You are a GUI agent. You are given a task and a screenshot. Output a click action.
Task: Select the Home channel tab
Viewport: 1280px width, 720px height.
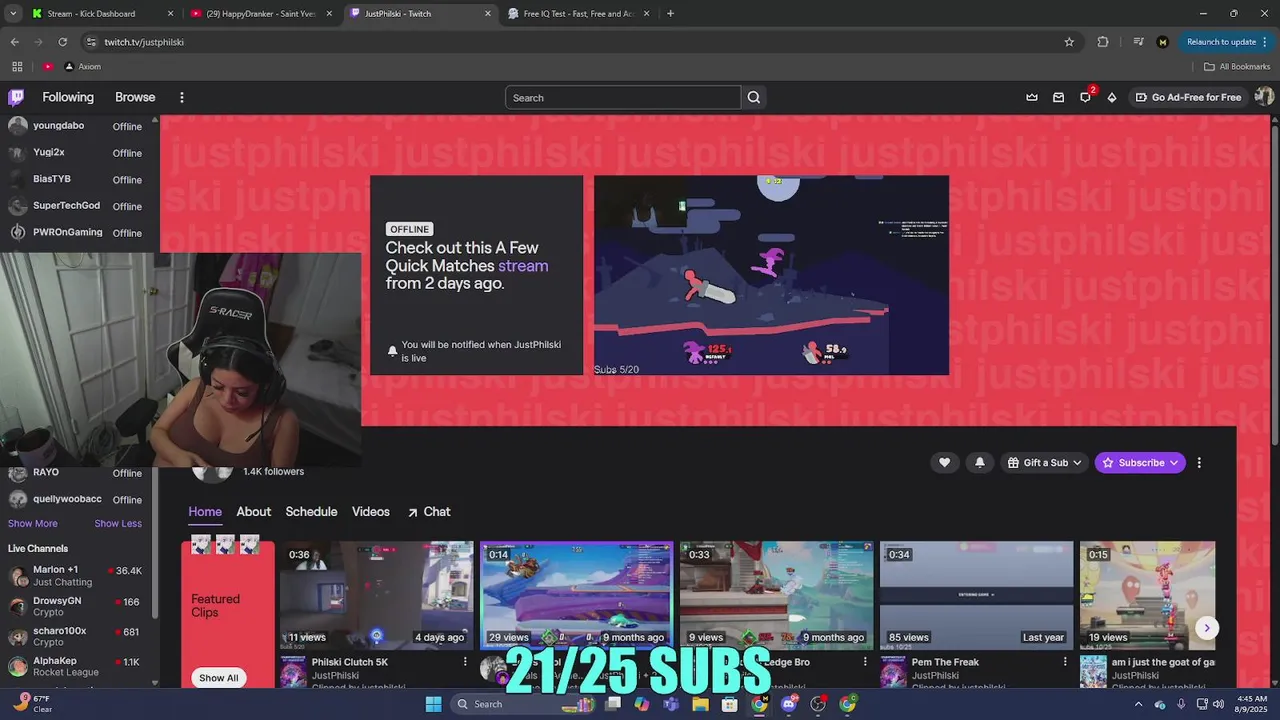[x=205, y=511]
